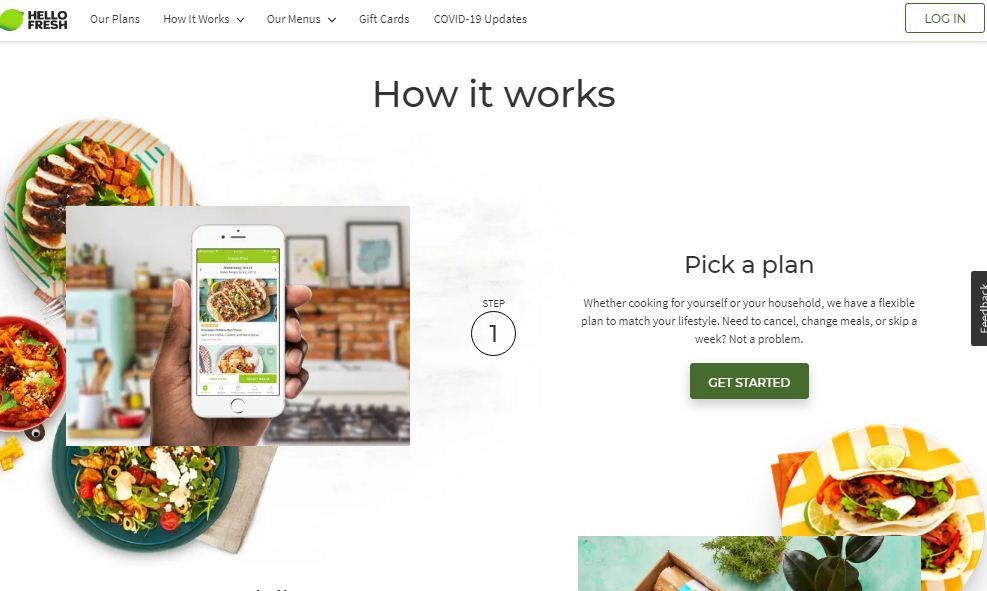Click the How it works heading
This screenshot has width=987, height=591.
click(x=494, y=94)
